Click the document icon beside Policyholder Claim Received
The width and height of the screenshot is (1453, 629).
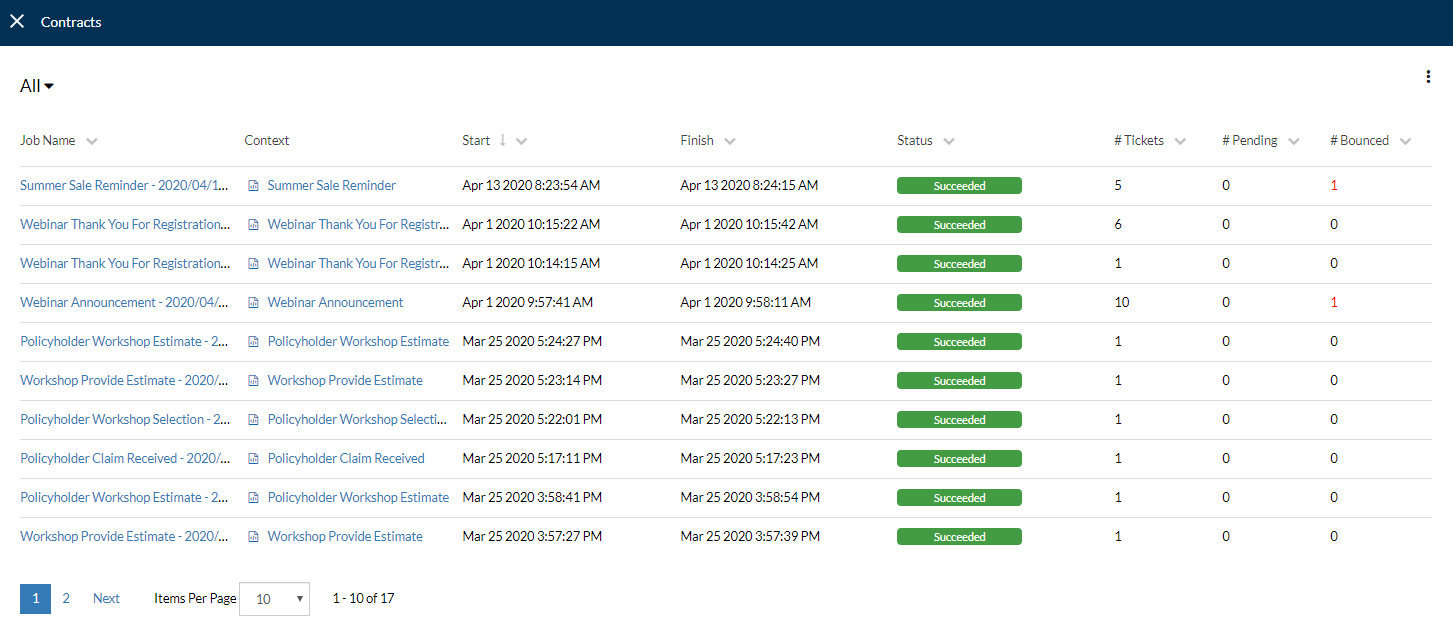[254, 459]
